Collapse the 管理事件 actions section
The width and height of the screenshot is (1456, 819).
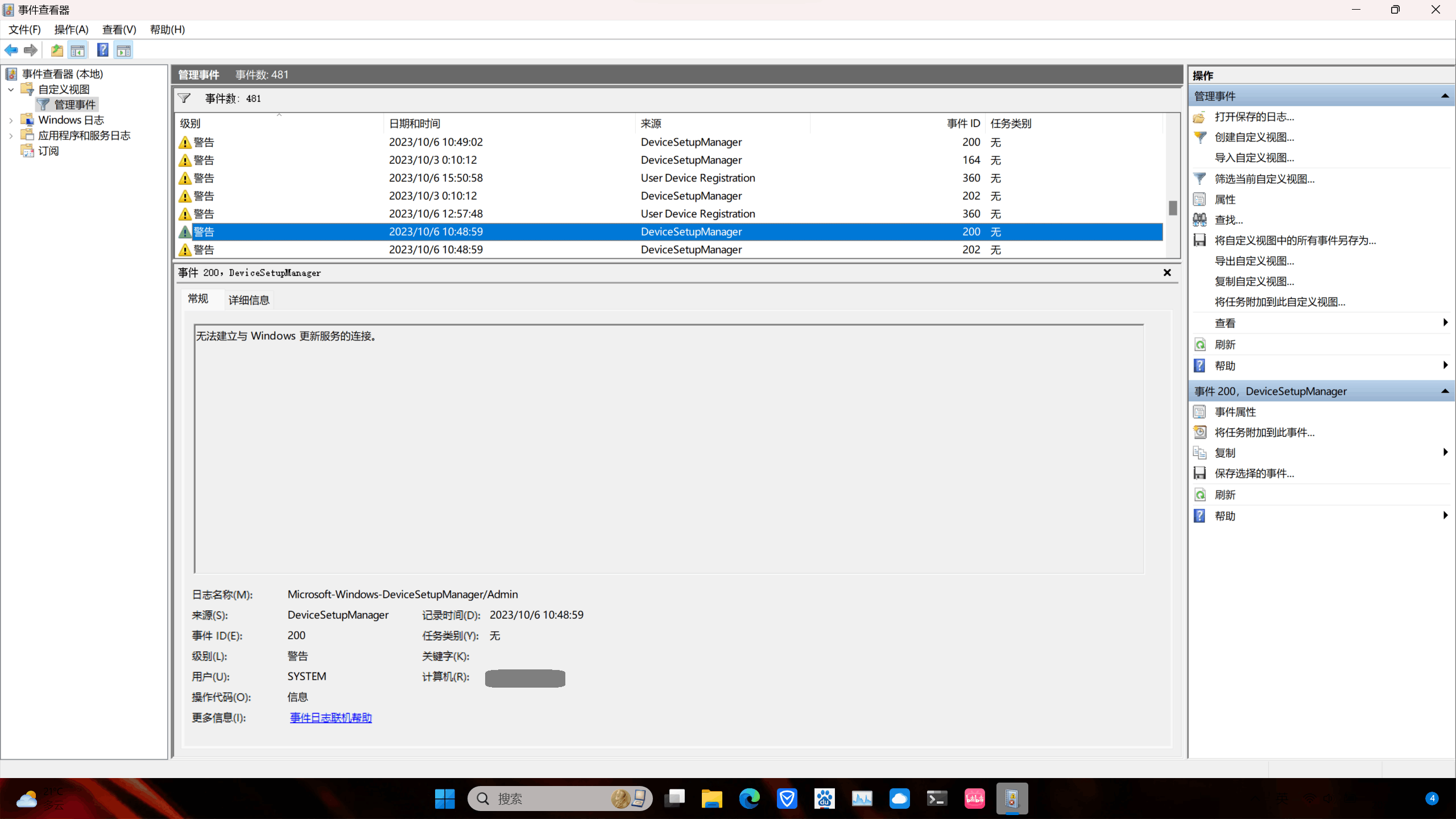[x=1445, y=96]
